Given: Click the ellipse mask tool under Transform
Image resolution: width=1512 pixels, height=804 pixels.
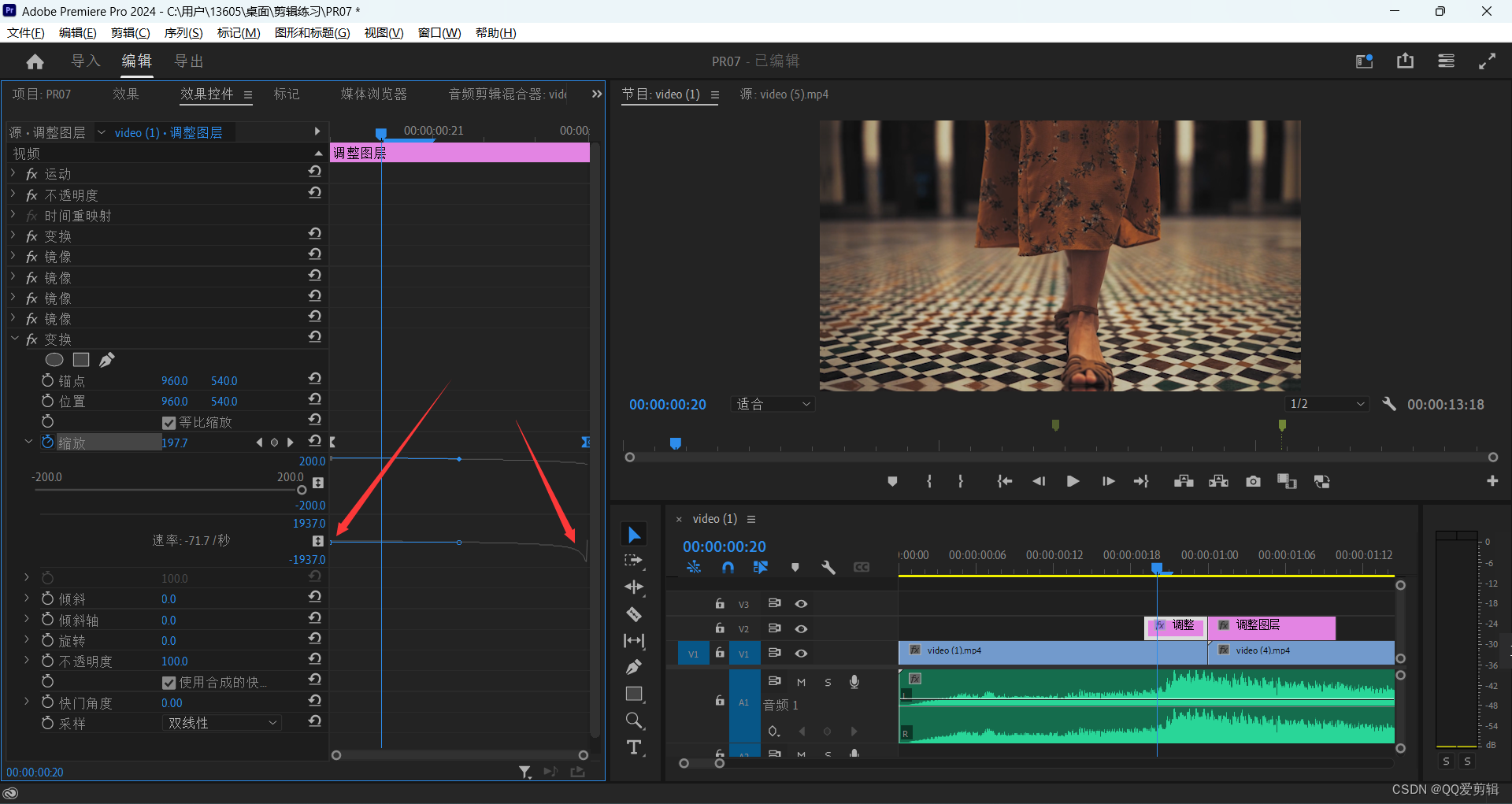Looking at the screenshot, I should click(x=54, y=360).
